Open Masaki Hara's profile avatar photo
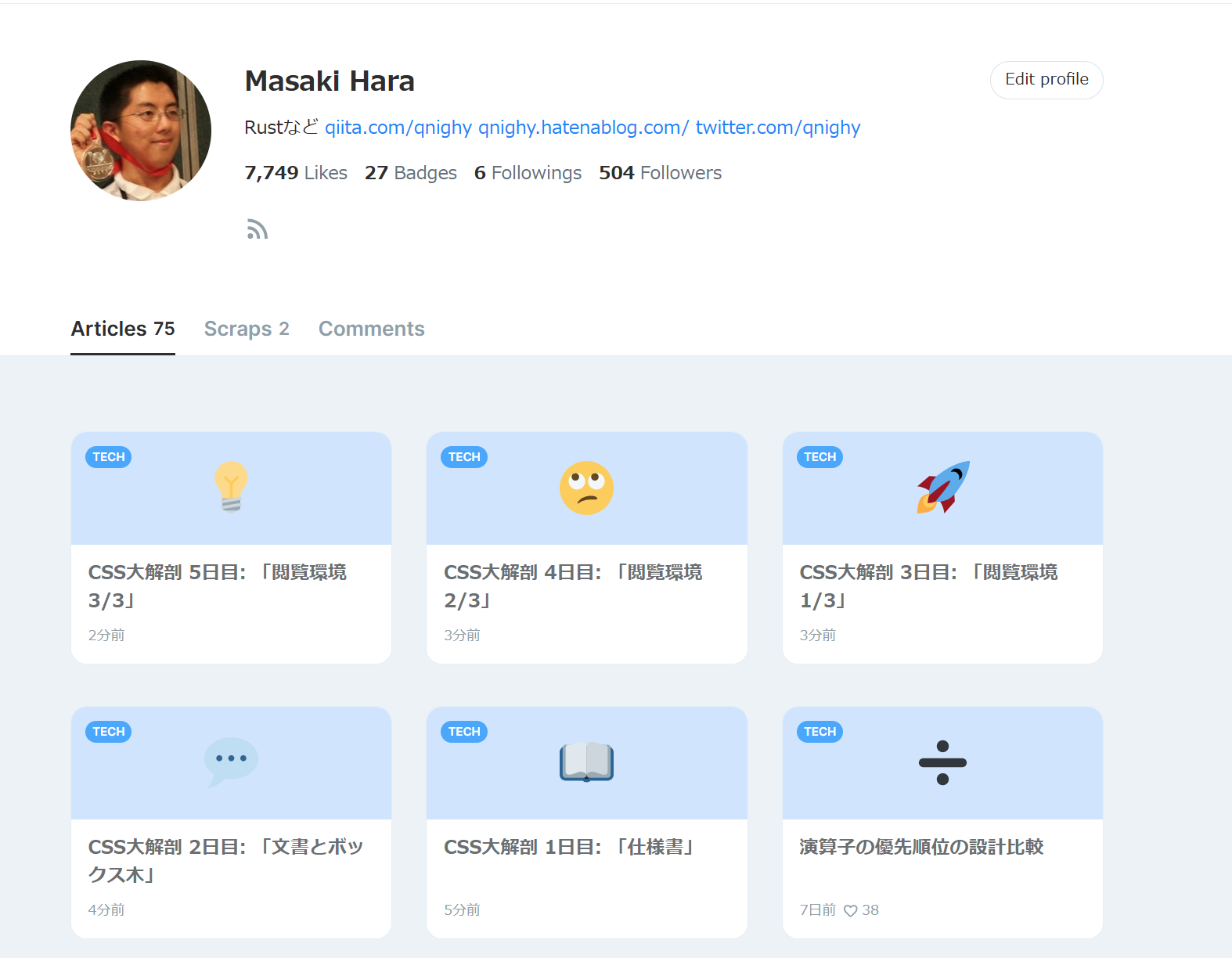The height and width of the screenshot is (958, 1232). point(141,131)
